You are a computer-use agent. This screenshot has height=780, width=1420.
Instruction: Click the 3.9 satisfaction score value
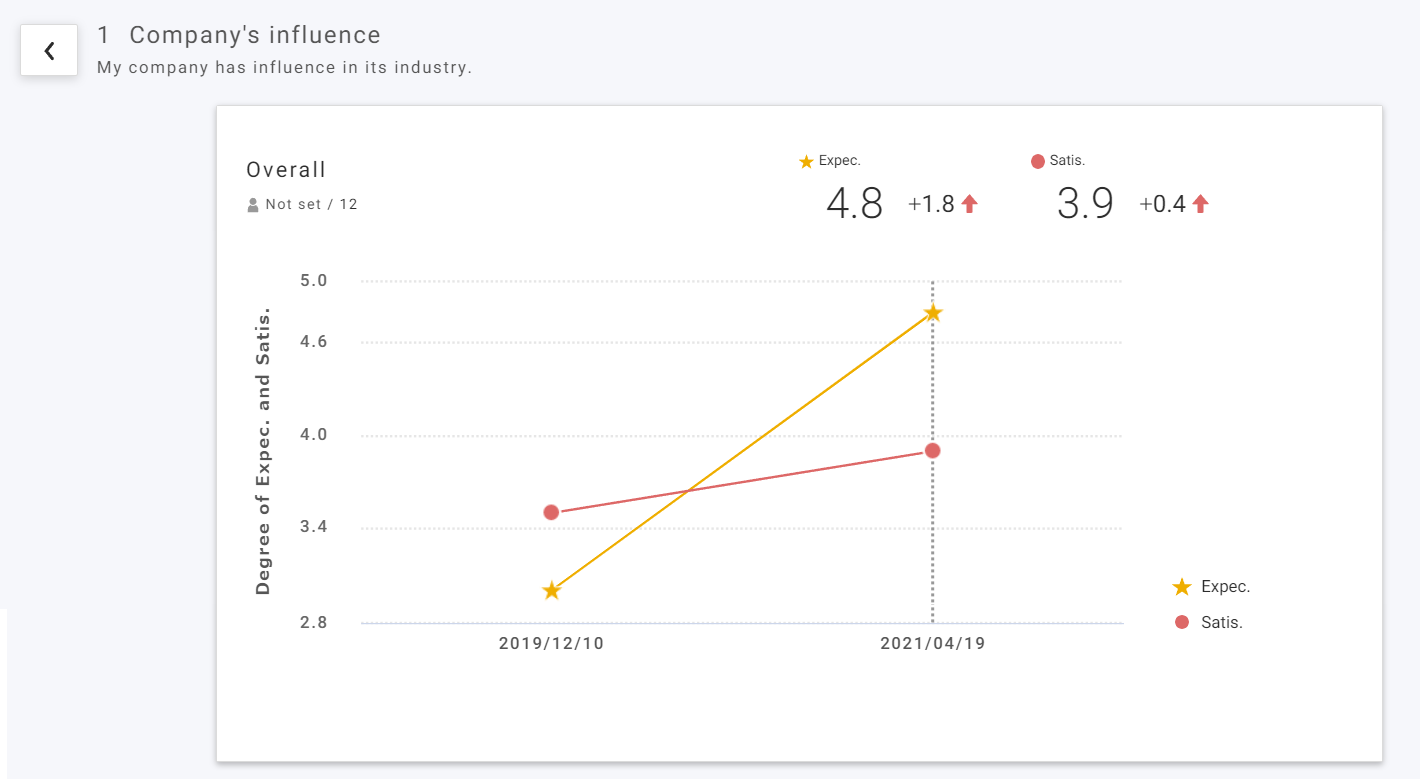click(x=1085, y=204)
